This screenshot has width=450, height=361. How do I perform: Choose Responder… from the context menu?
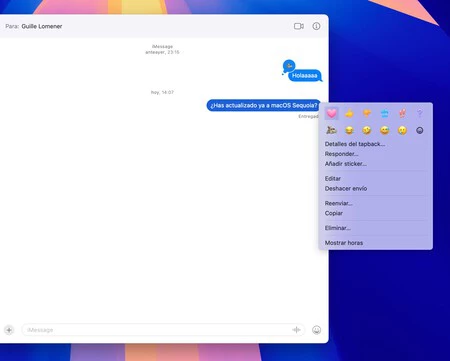pos(341,154)
